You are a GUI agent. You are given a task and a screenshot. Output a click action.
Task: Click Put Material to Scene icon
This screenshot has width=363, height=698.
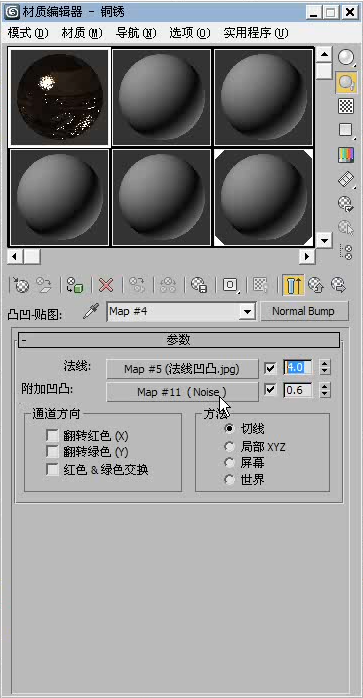coord(44,285)
